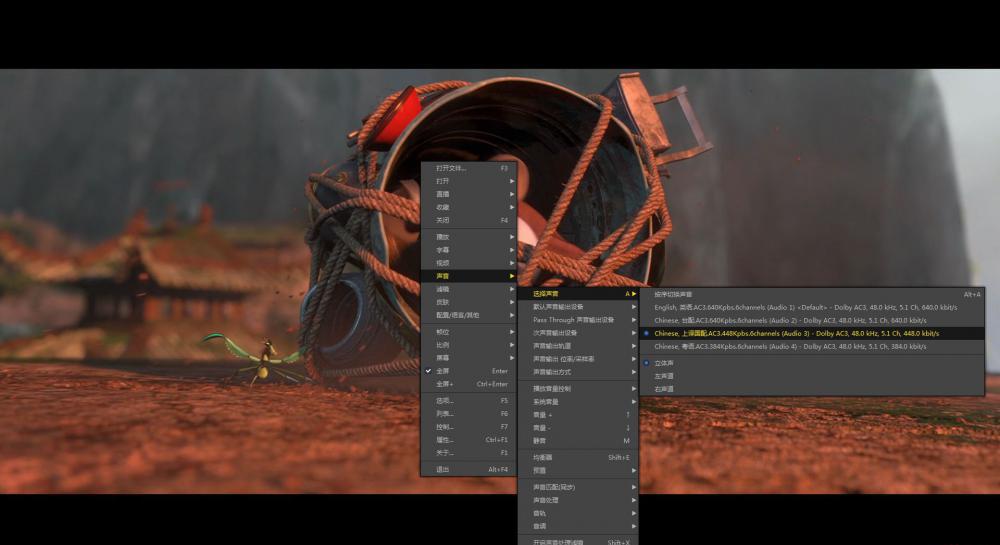Screen dimensions: 1000x545
Task: Open 声音输出方式 submenu
Action: [x=578, y=372]
